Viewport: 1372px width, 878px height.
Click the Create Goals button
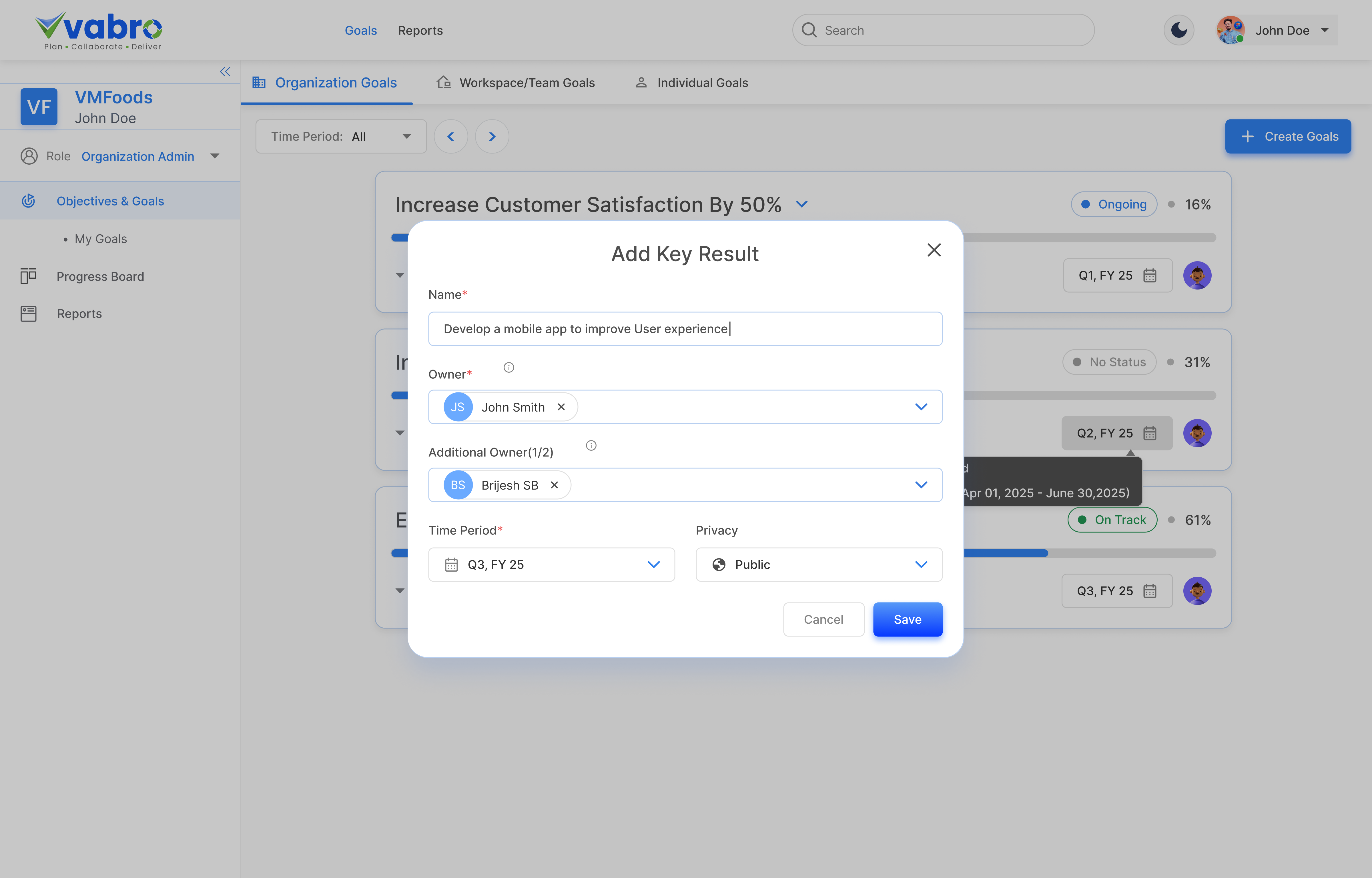[x=1288, y=136]
